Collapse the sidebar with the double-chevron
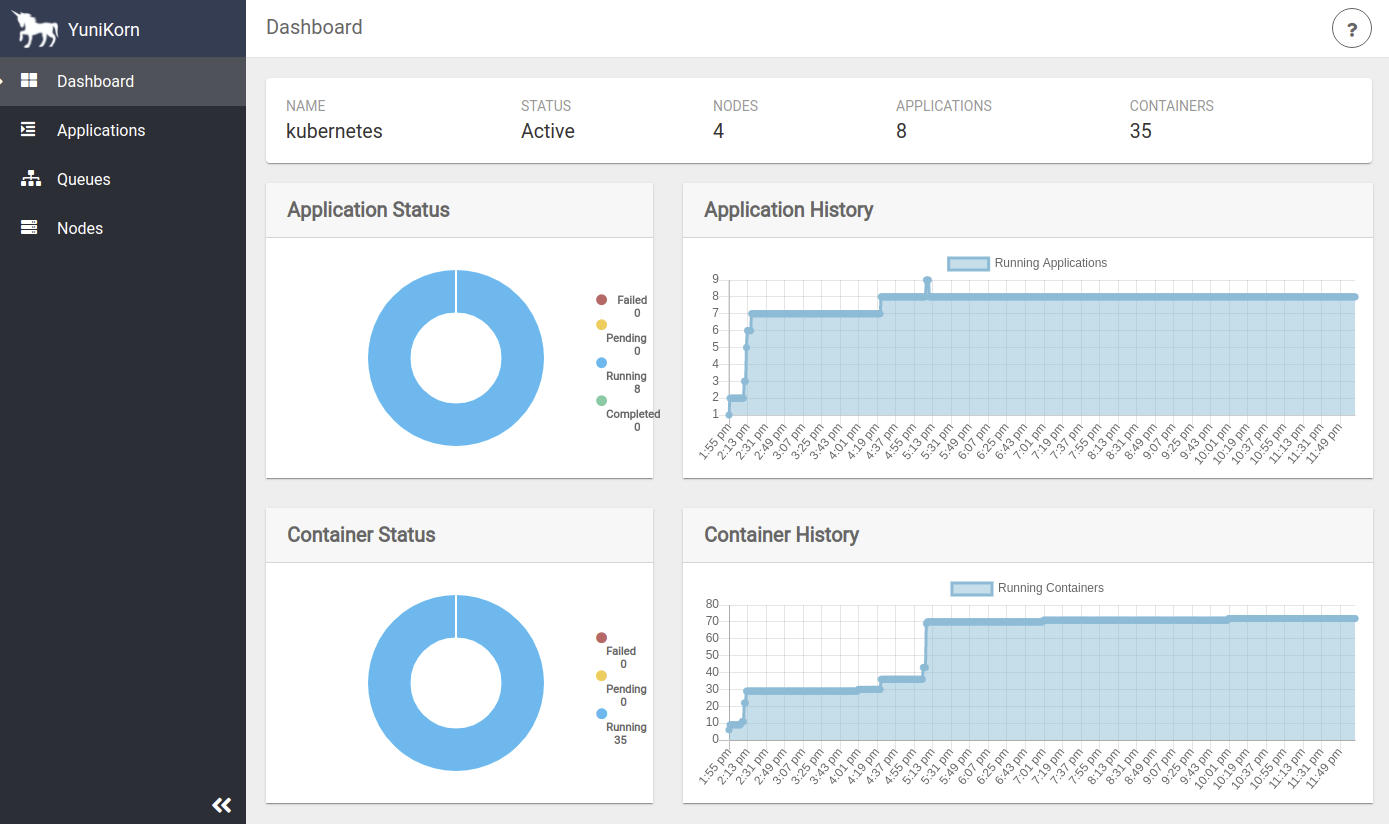The height and width of the screenshot is (824, 1389). coord(221,804)
